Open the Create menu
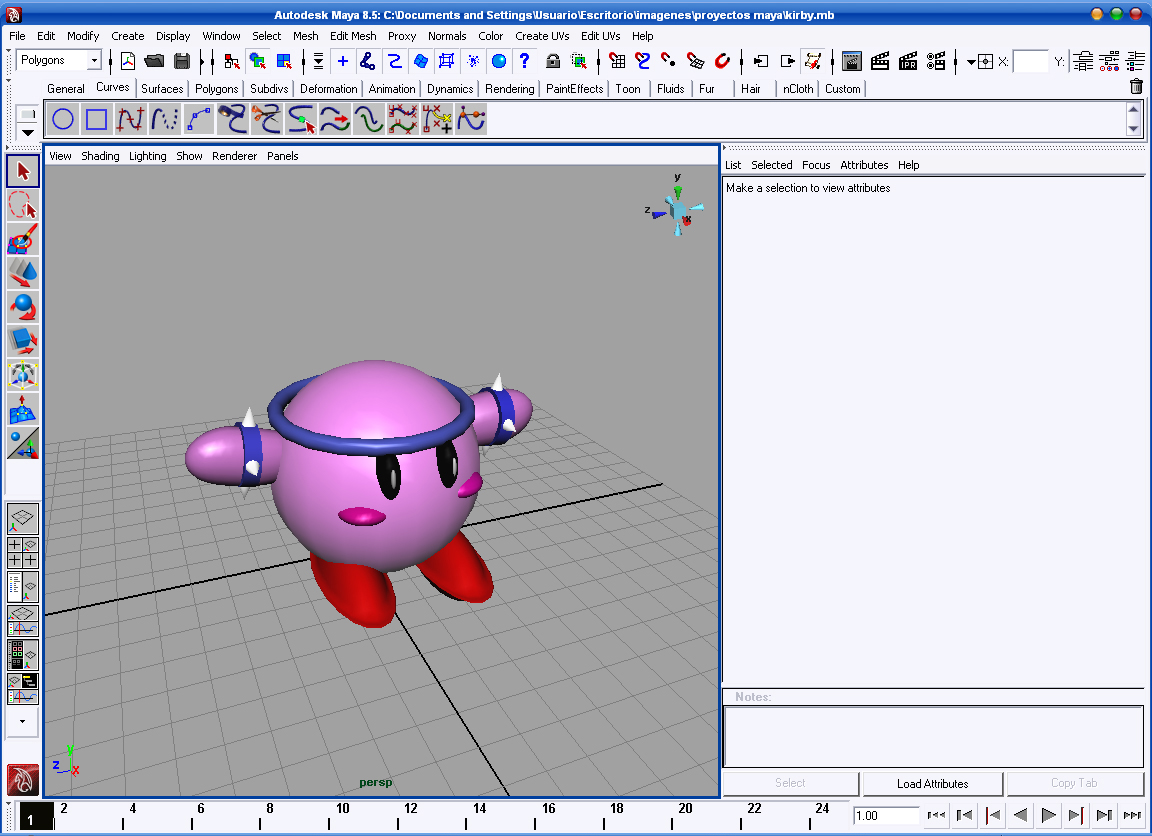This screenshot has height=836, width=1152. (128, 36)
